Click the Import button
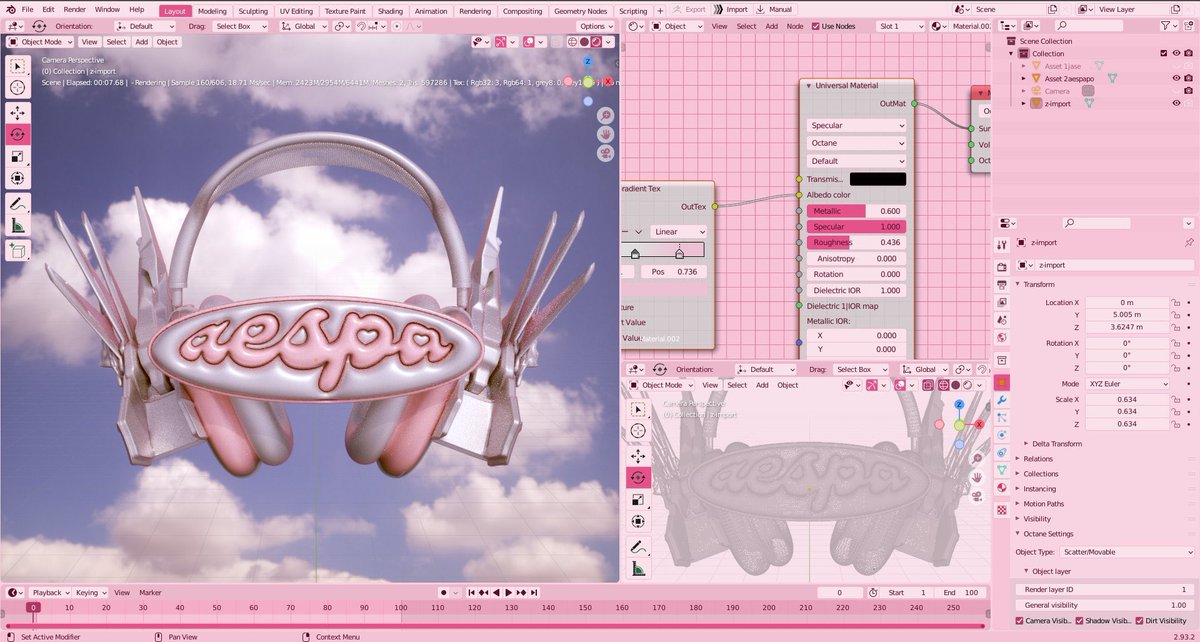1200x642 pixels. 731,9
